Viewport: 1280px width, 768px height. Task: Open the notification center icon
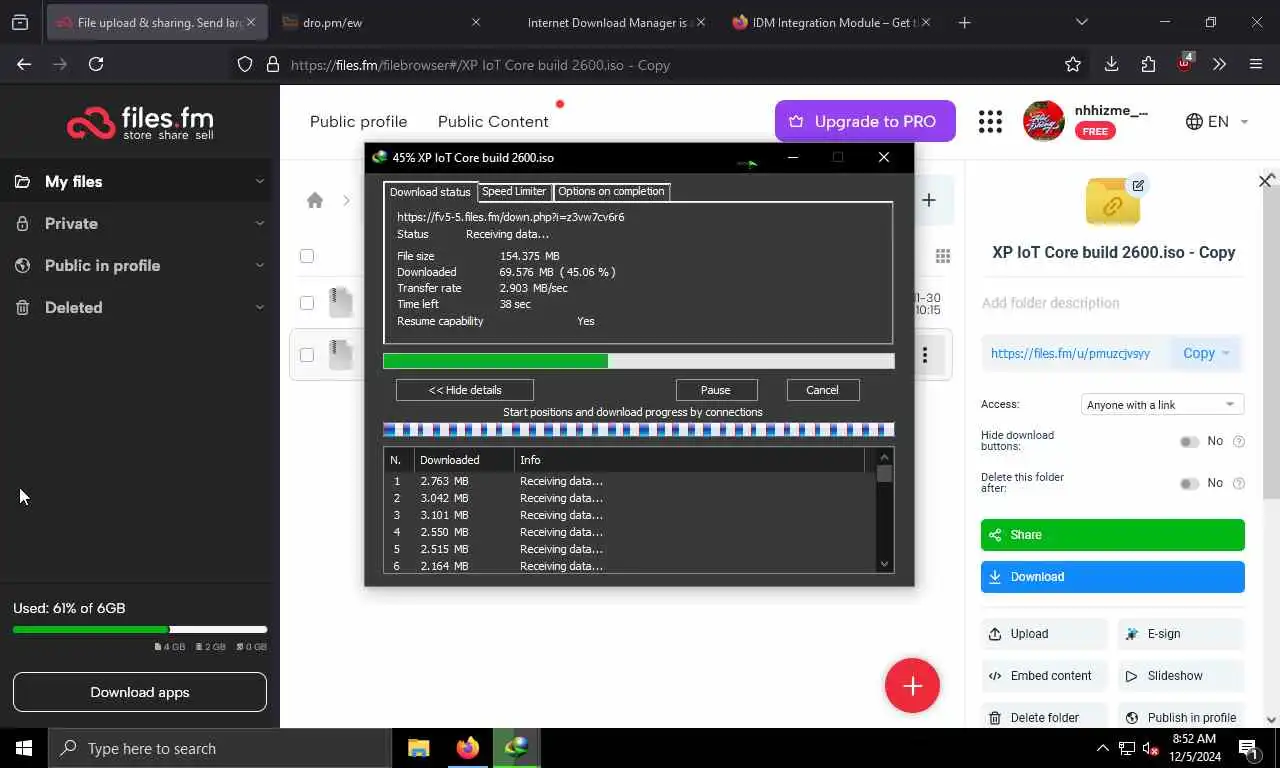click(x=1248, y=748)
